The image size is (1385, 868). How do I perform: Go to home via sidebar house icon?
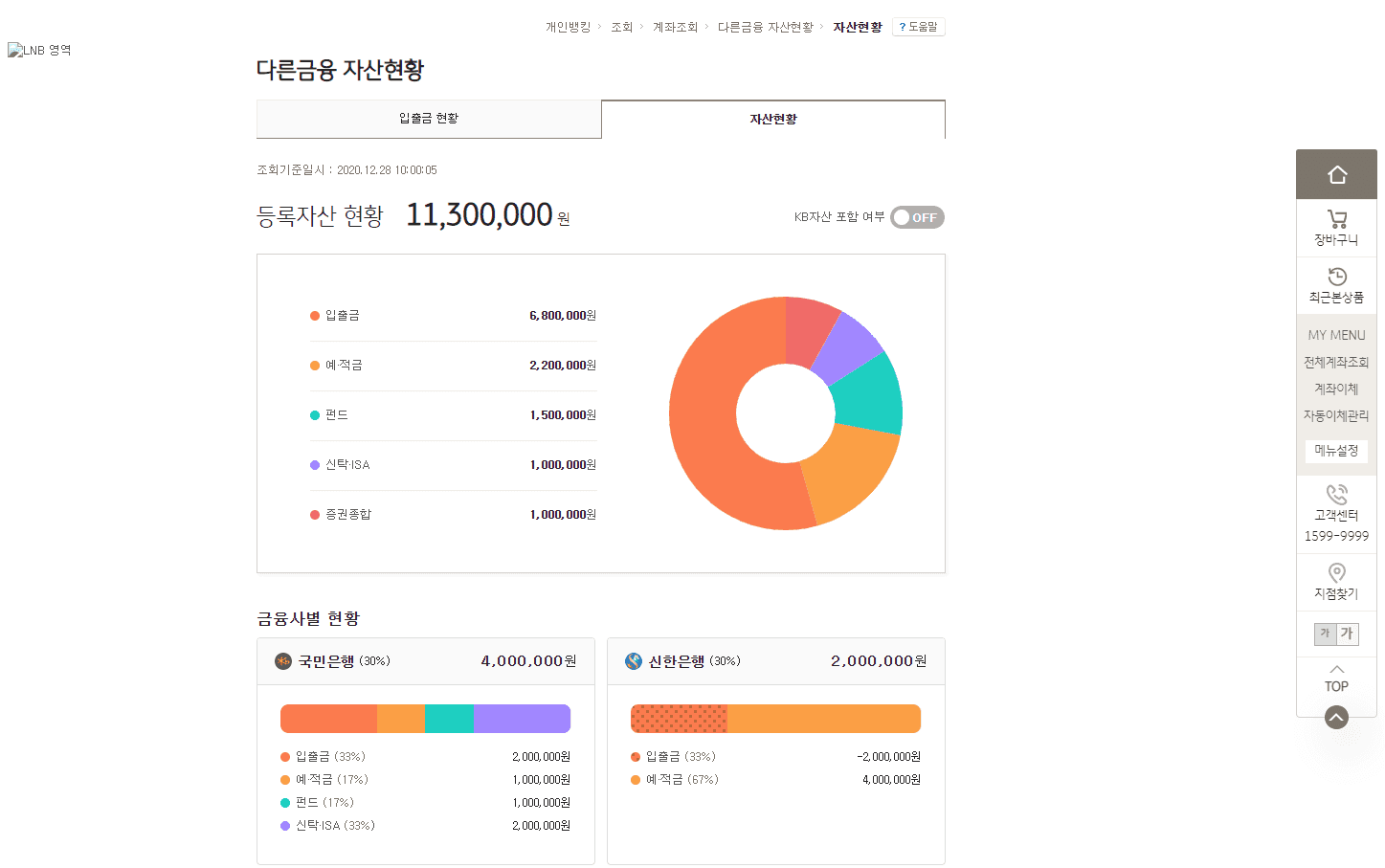[x=1336, y=174]
